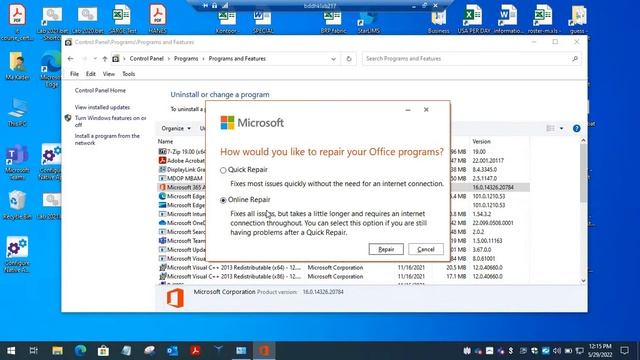Switch to Office installer taskbar icon
Screen dimensions: 640x360
(x=264, y=351)
